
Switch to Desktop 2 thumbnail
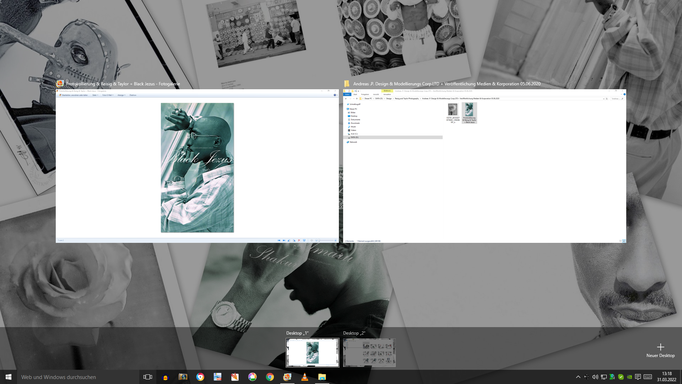pos(369,353)
